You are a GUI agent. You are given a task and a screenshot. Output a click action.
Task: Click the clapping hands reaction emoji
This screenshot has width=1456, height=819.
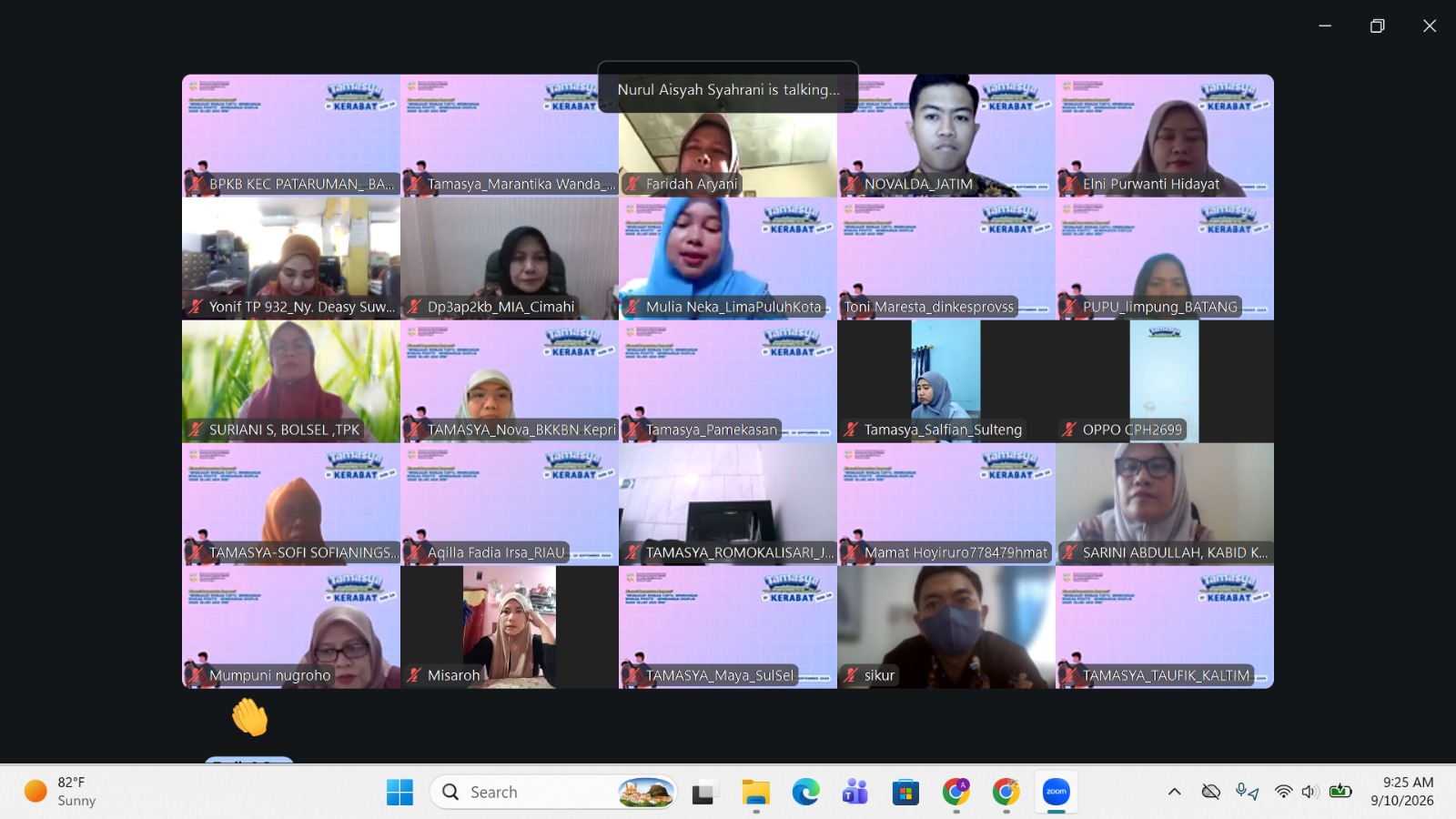(x=249, y=717)
